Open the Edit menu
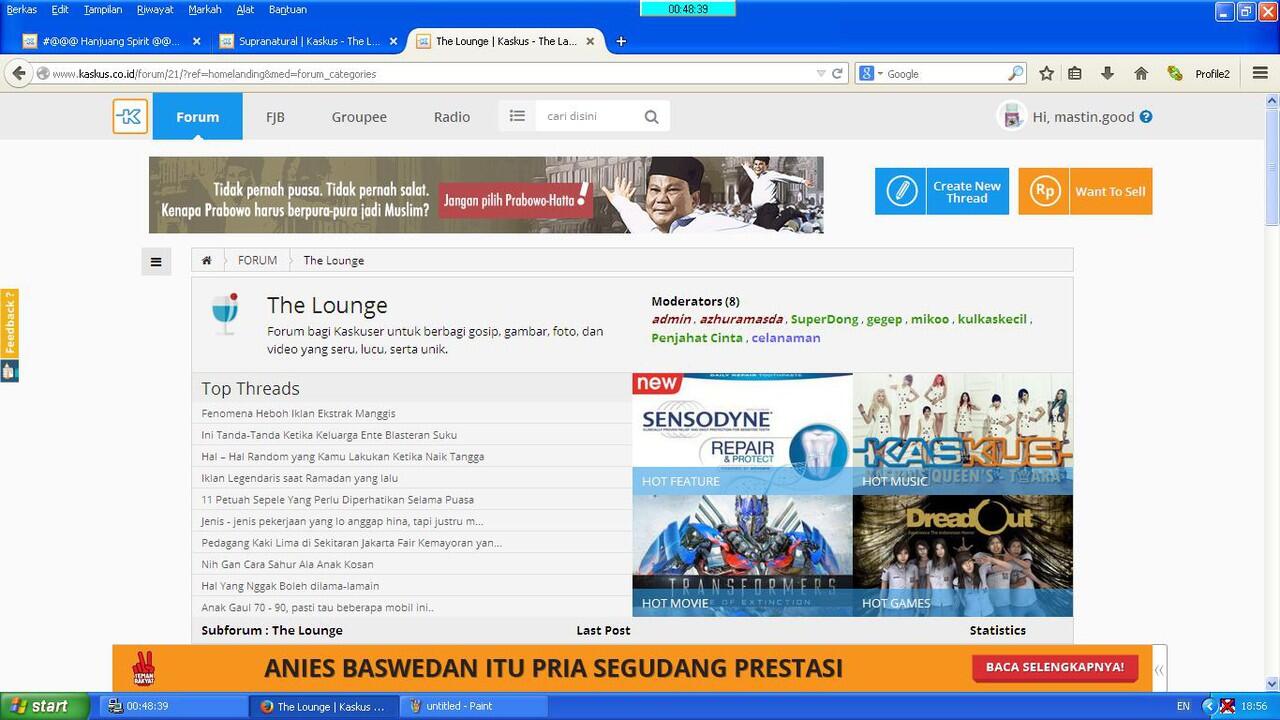 (60, 9)
